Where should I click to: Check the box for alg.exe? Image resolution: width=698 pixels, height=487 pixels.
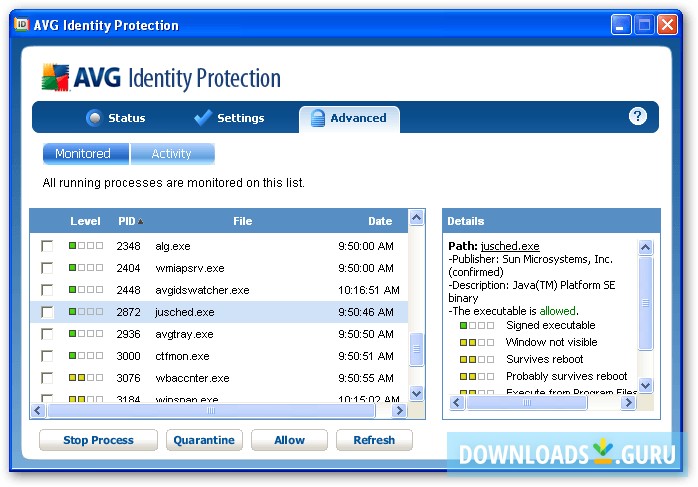47,246
